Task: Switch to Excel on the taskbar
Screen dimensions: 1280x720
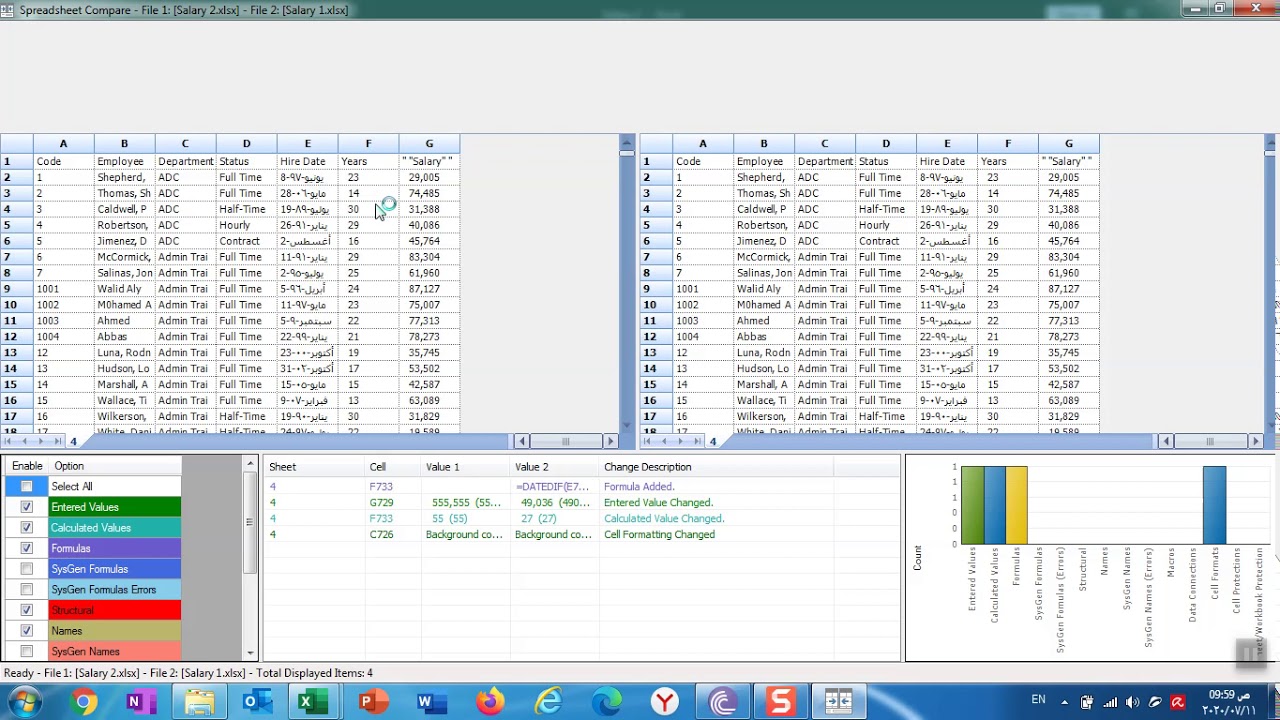Action: click(312, 702)
